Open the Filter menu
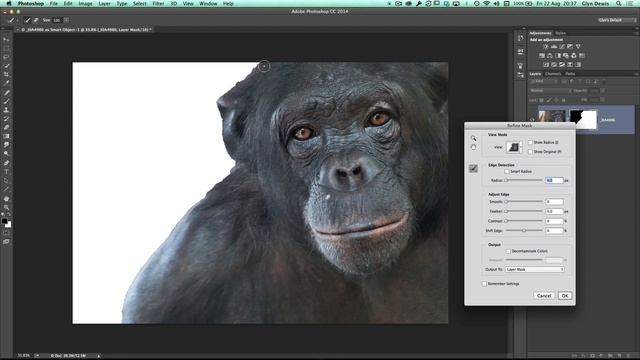Image resolution: width=640 pixels, height=360 pixels. pyautogui.click(x=158, y=4)
